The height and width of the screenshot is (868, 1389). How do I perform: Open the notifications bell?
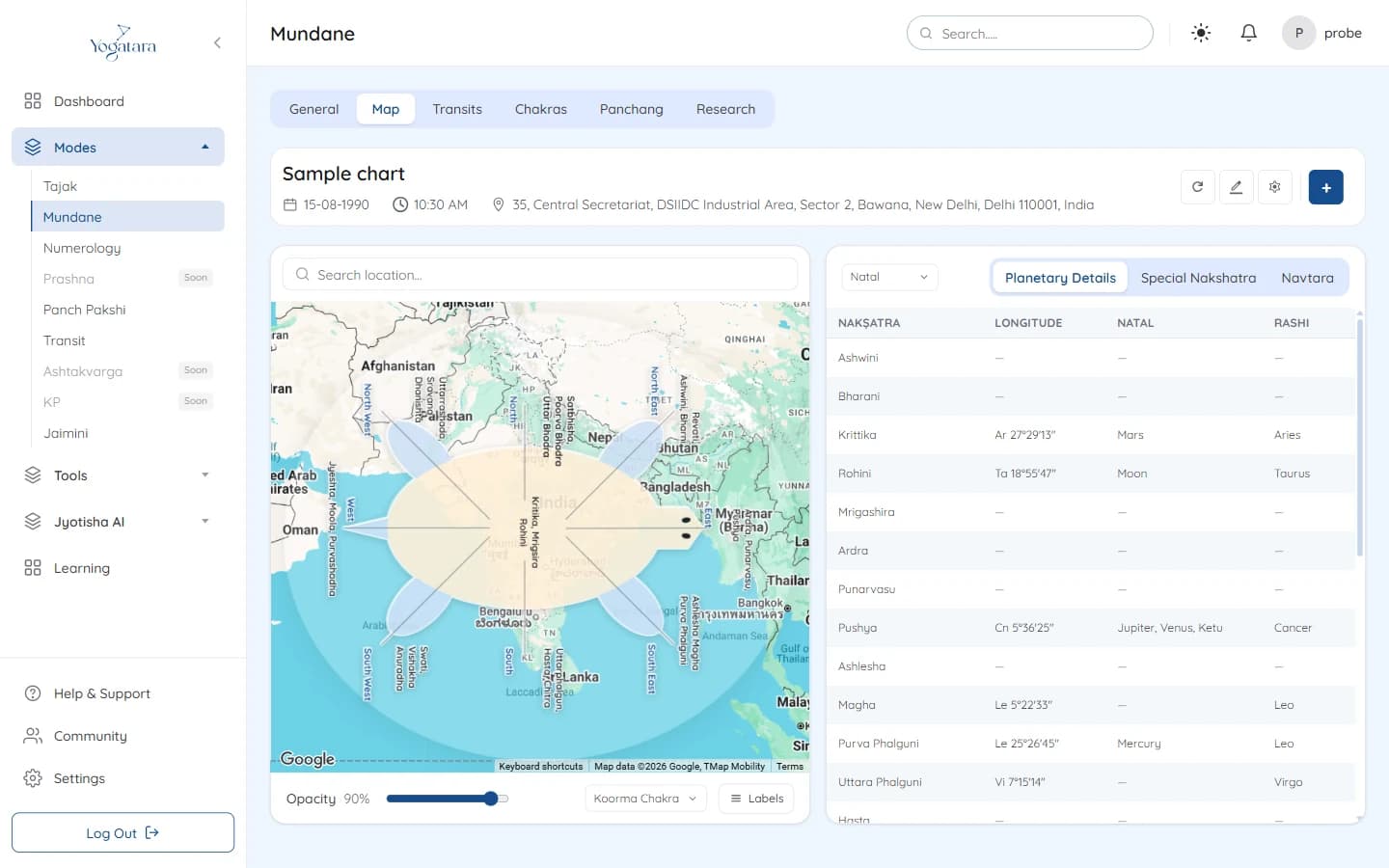click(x=1248, y=33)
